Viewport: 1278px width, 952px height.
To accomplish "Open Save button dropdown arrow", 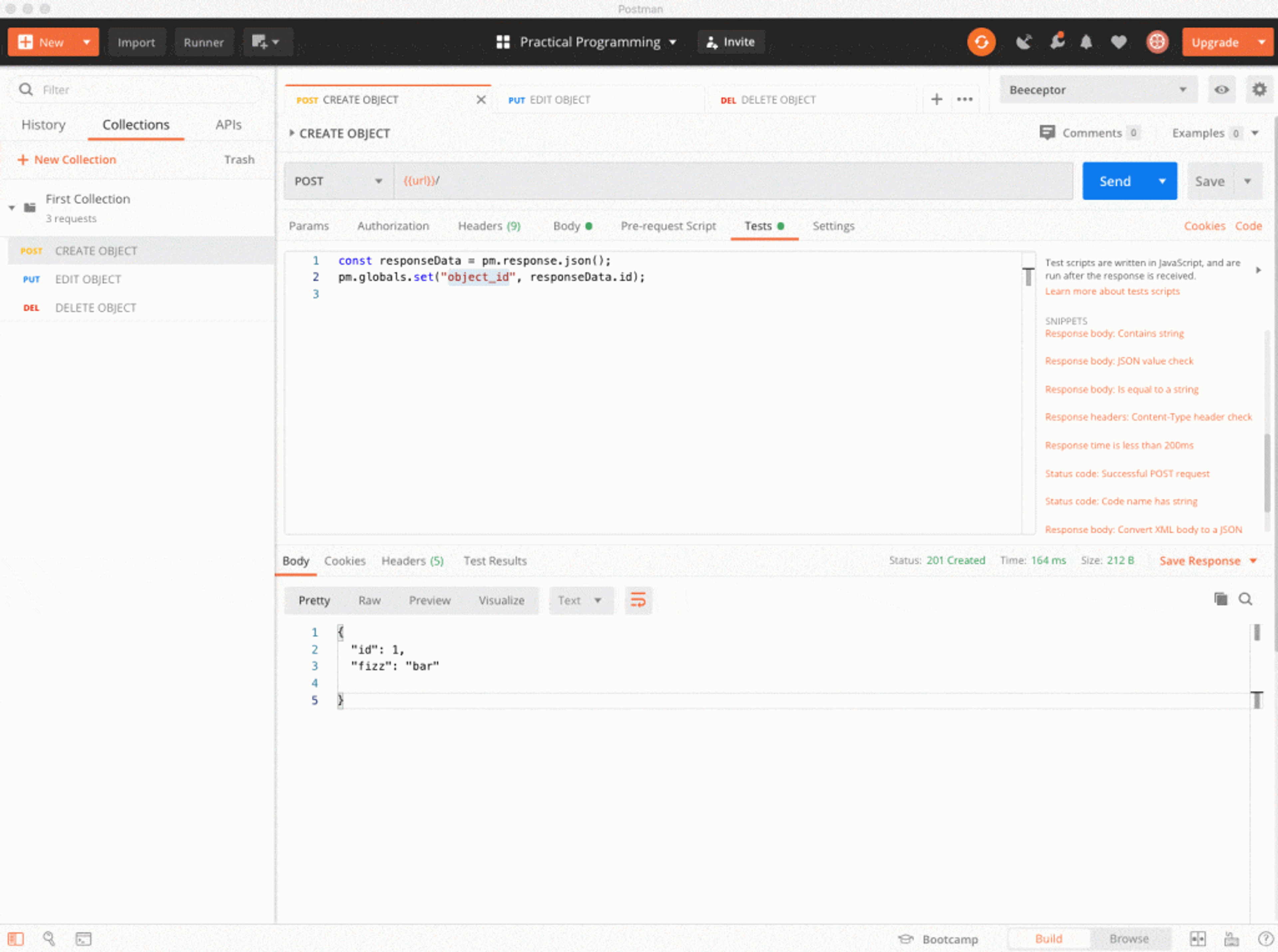I will [1247, 181].
